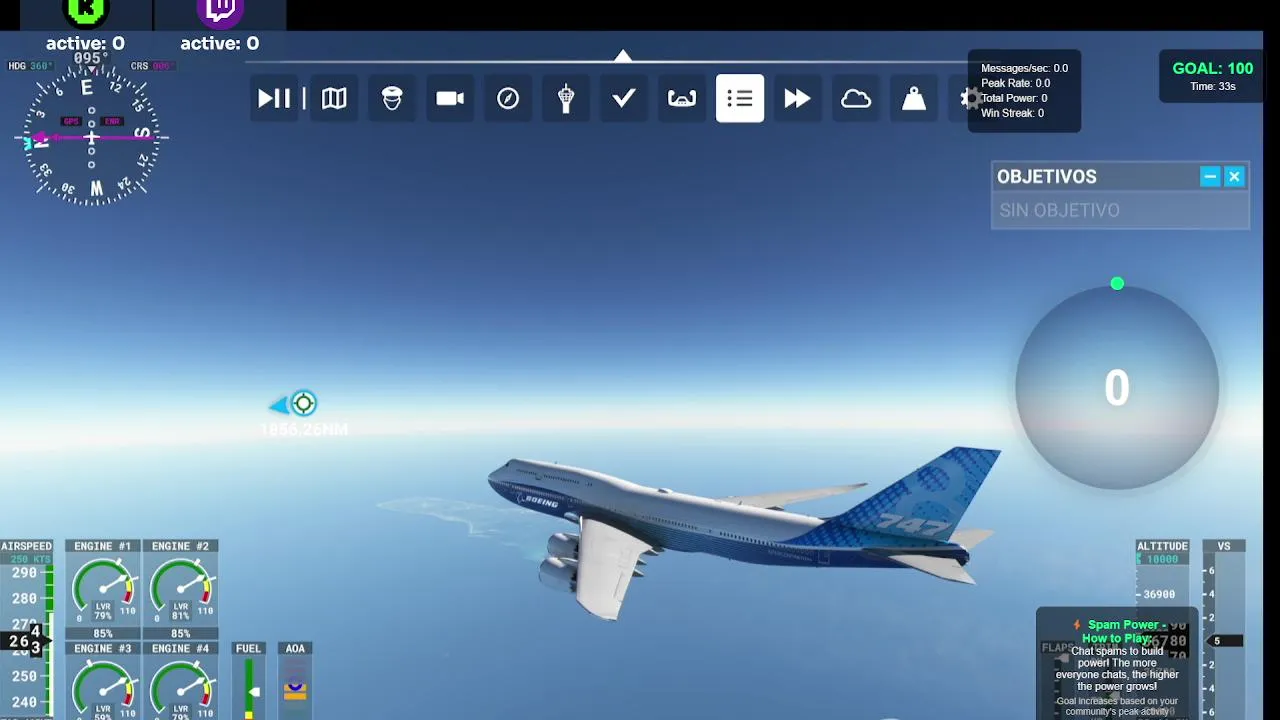Click the power meter circle showing 0

click(x=1117, y=388)
